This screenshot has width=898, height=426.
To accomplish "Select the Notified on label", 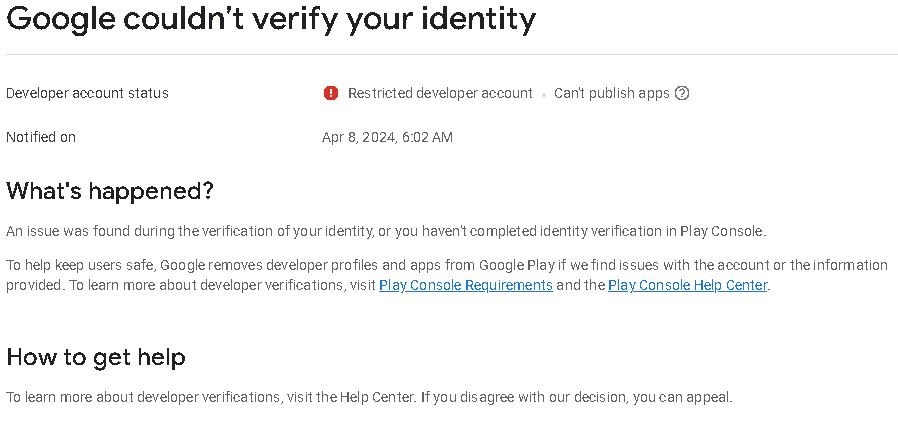I will [41, 137].
